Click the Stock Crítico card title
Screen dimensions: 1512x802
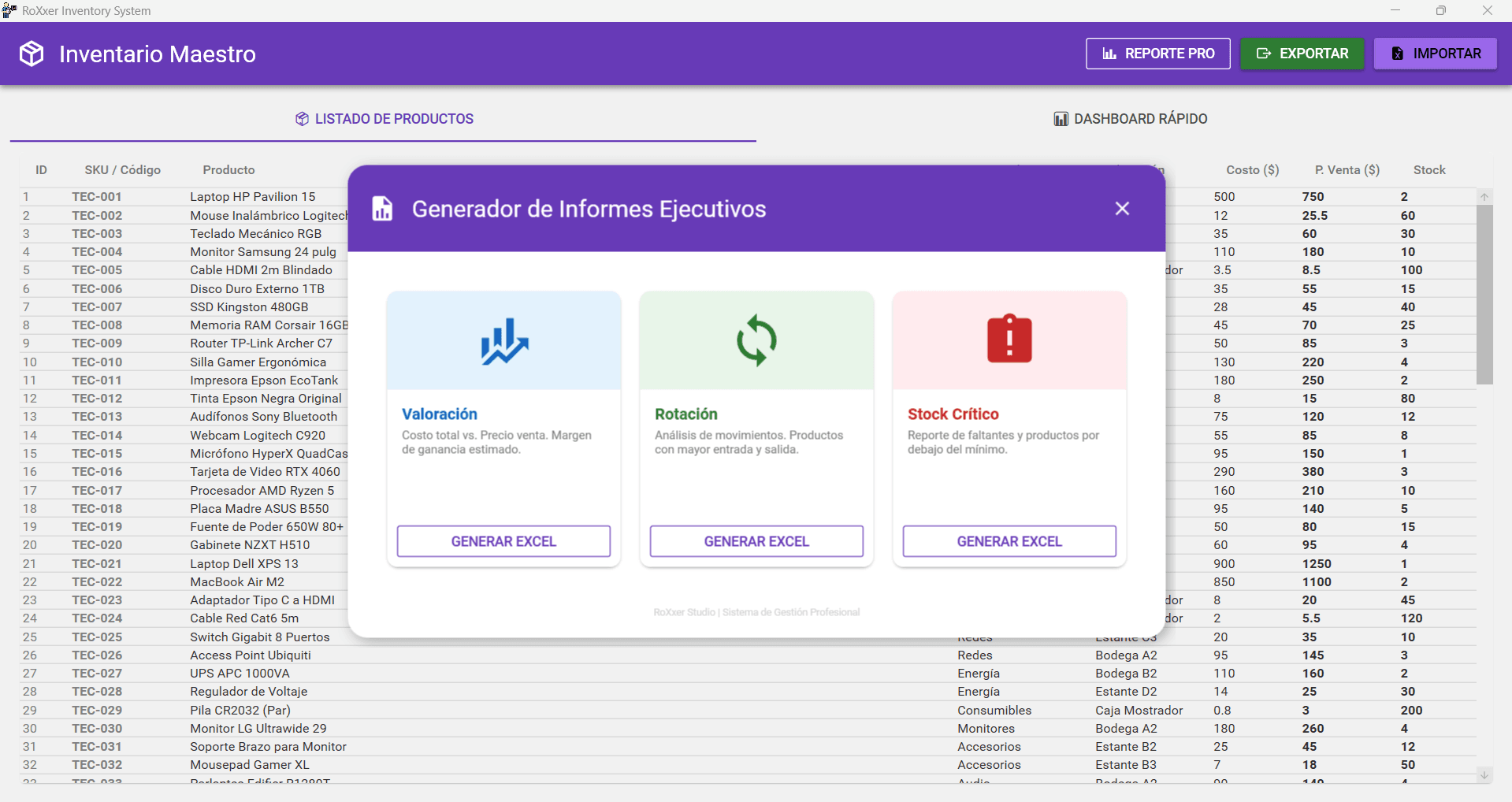click(953, 414)
